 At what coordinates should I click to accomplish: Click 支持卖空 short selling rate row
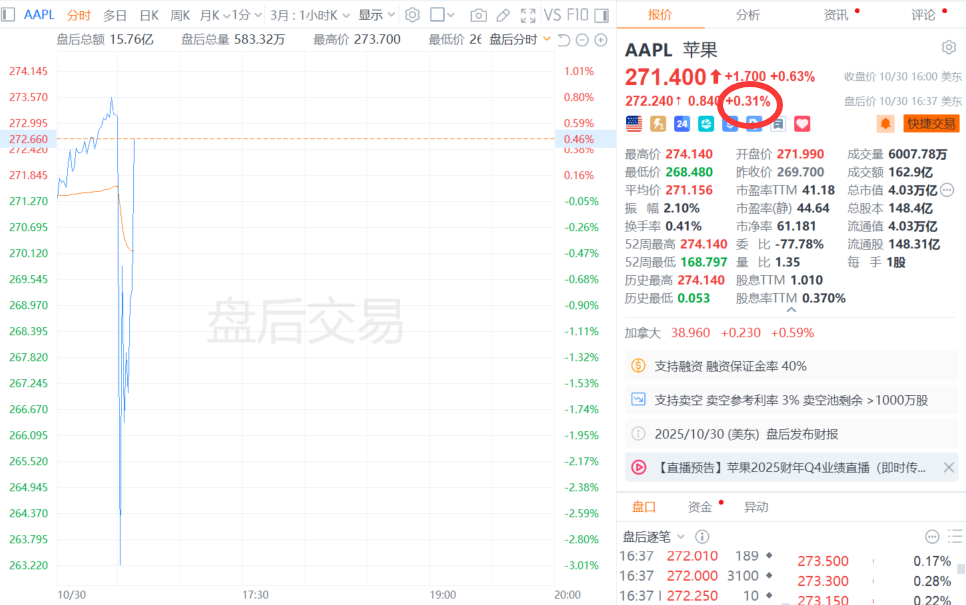tap(792, 400)
